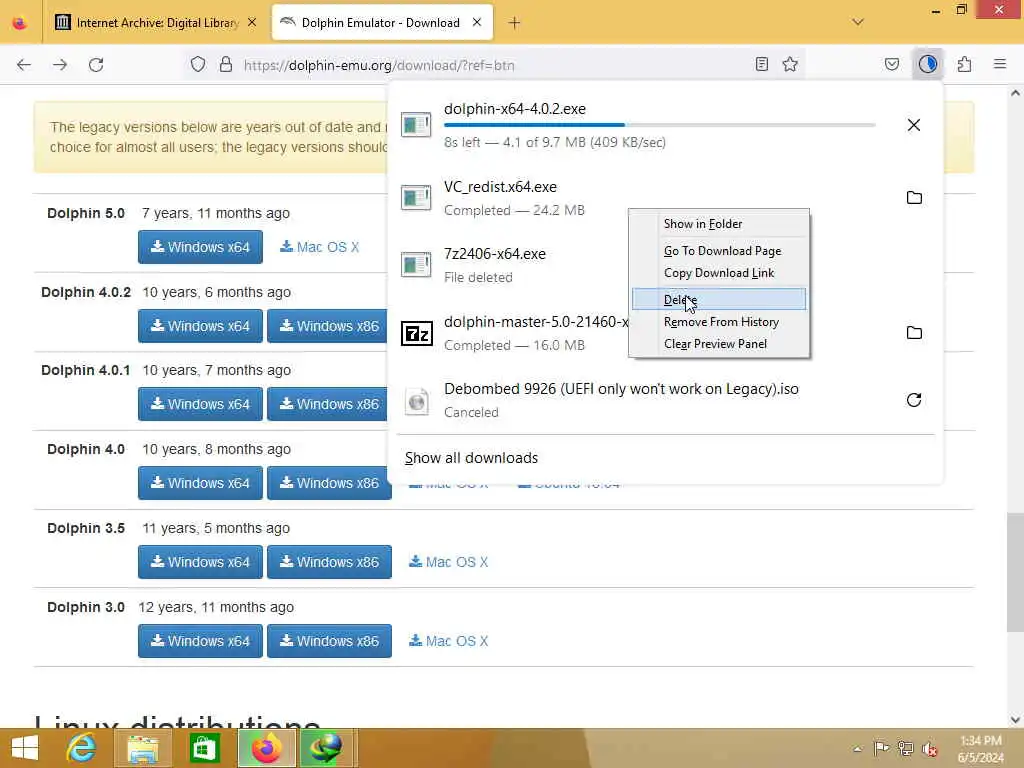Download Dolphin 5.0 Windows x64
Screen dimensions: 1024x768
point(200,247)
